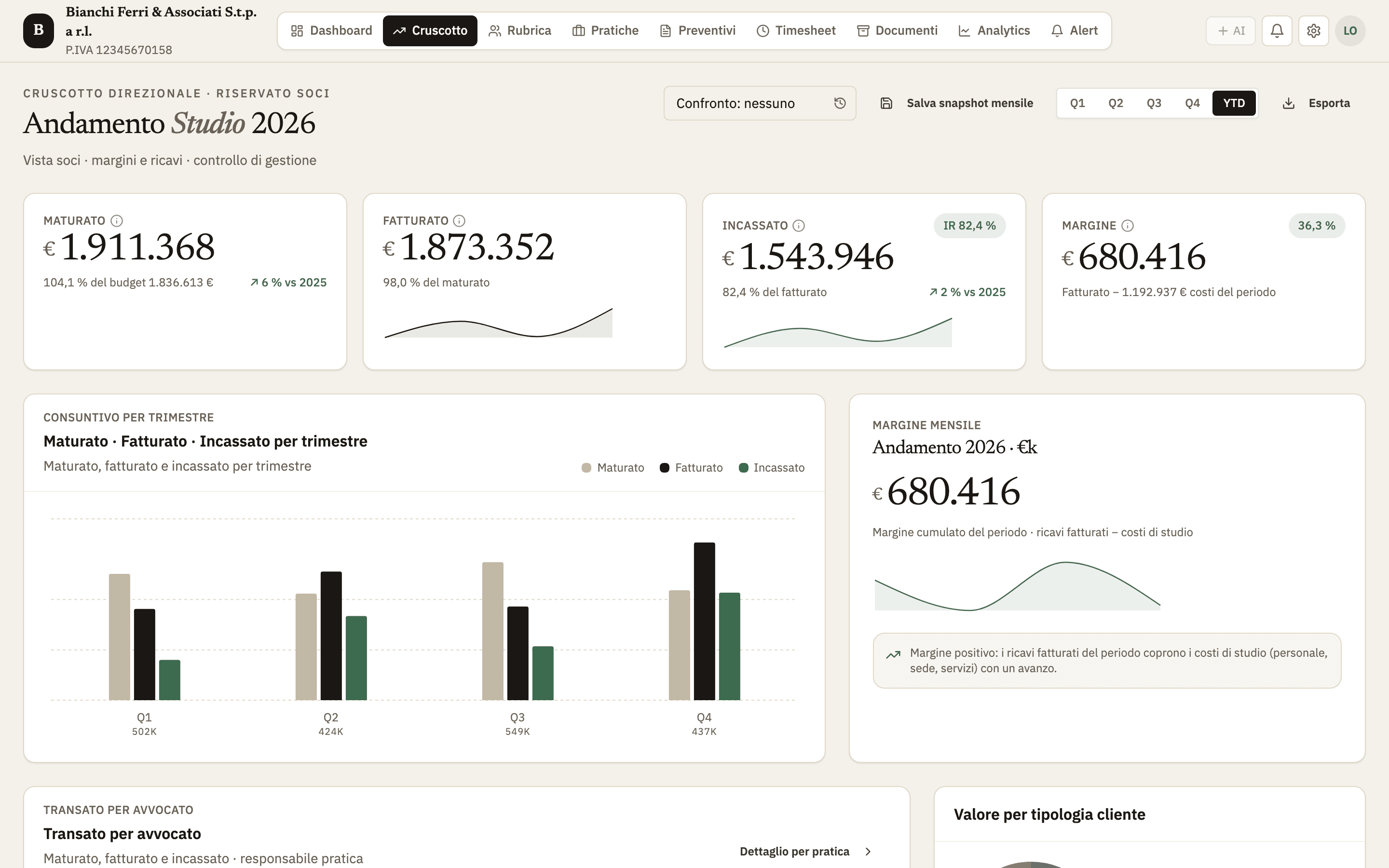This screenshot has width=1389, height=868.
Task: Switch to the Cruscotto tab
Action: pos(430,30)
